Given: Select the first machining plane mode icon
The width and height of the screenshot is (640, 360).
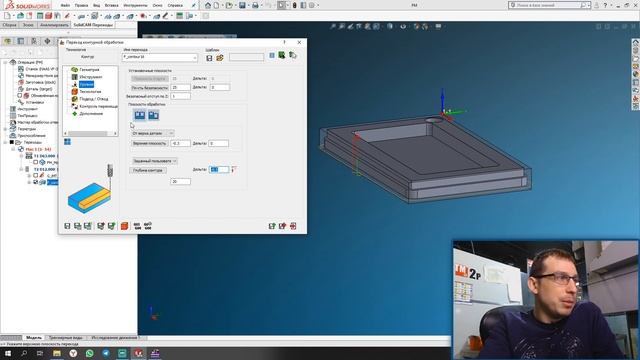Looking at the screenshot, I should click(140, 115).
